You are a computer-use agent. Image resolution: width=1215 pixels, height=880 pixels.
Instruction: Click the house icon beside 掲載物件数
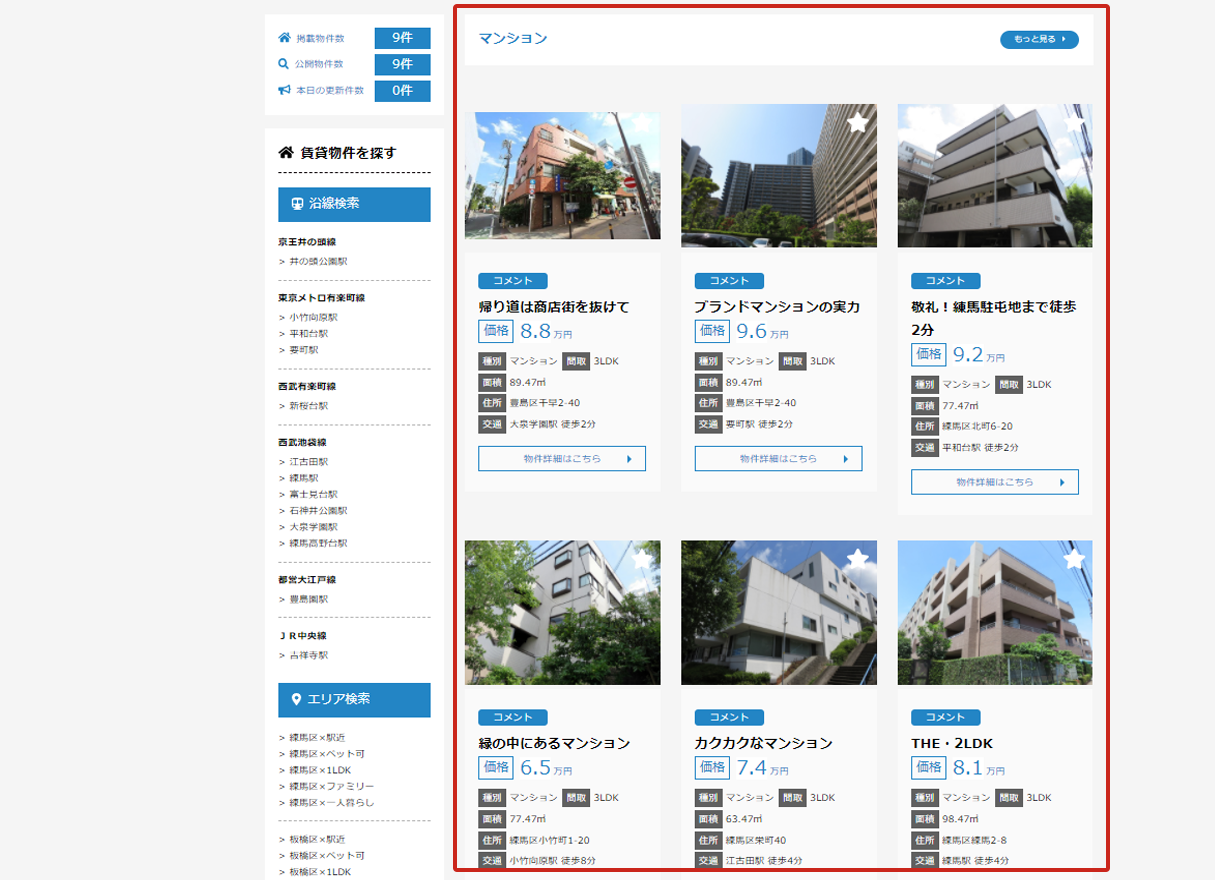[x=284, y=38]
